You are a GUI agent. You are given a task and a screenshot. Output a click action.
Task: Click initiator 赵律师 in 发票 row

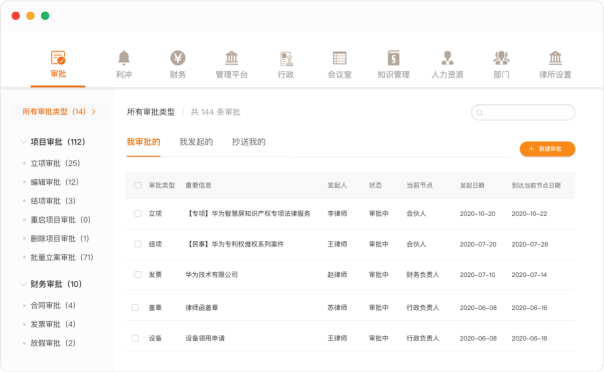(x=337, y=275)
